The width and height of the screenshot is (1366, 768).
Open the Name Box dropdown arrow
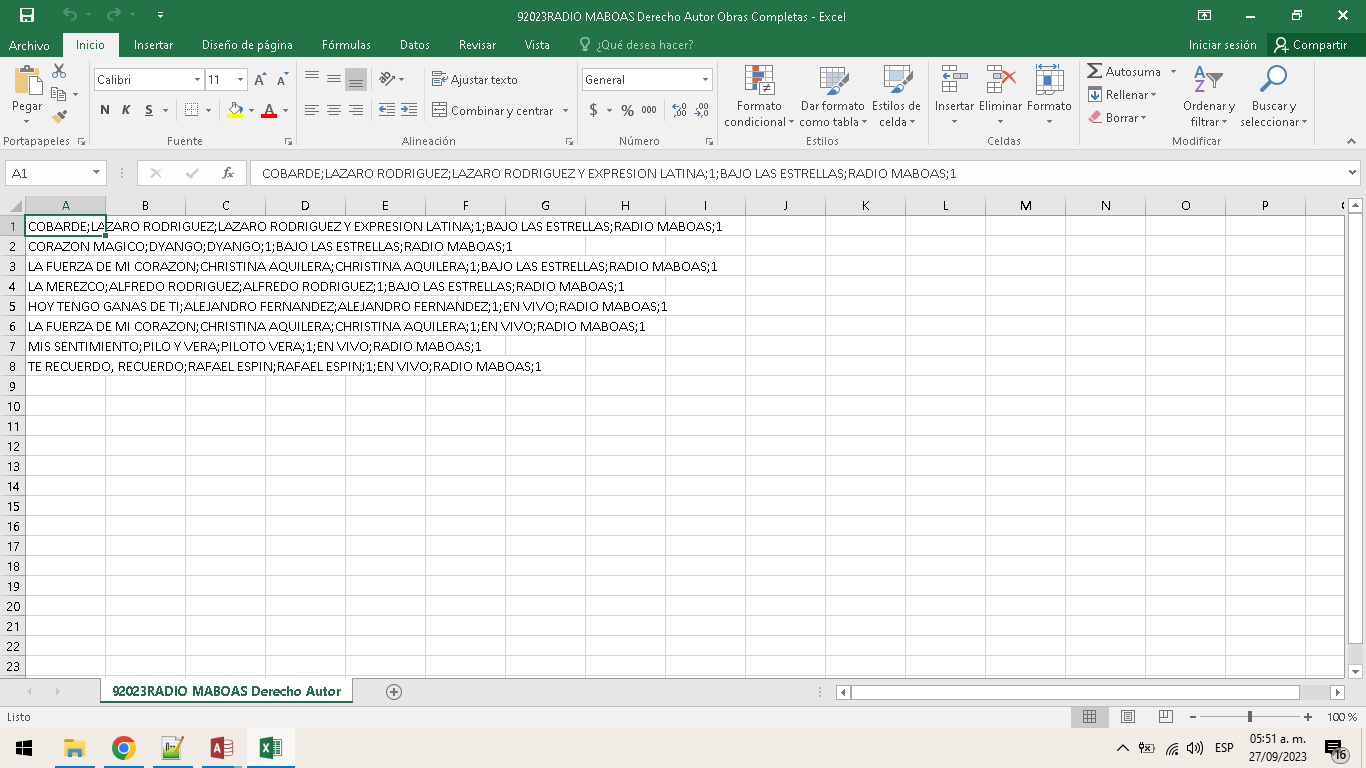click(x=97, y=173)
